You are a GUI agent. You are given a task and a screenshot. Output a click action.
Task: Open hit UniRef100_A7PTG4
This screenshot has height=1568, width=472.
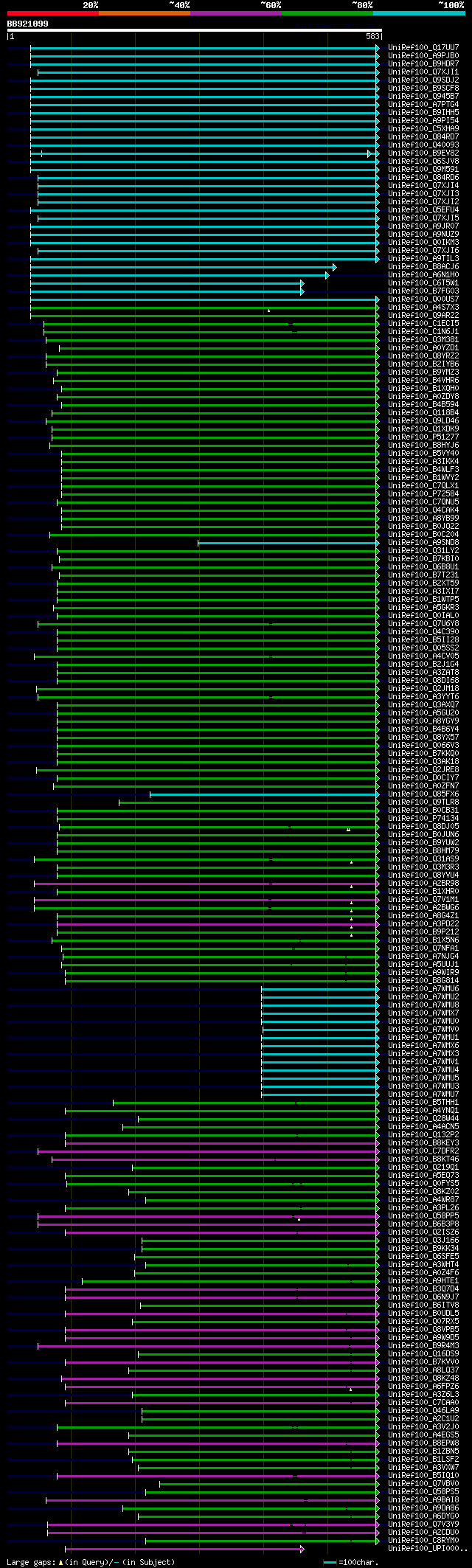tap(423, 104)
